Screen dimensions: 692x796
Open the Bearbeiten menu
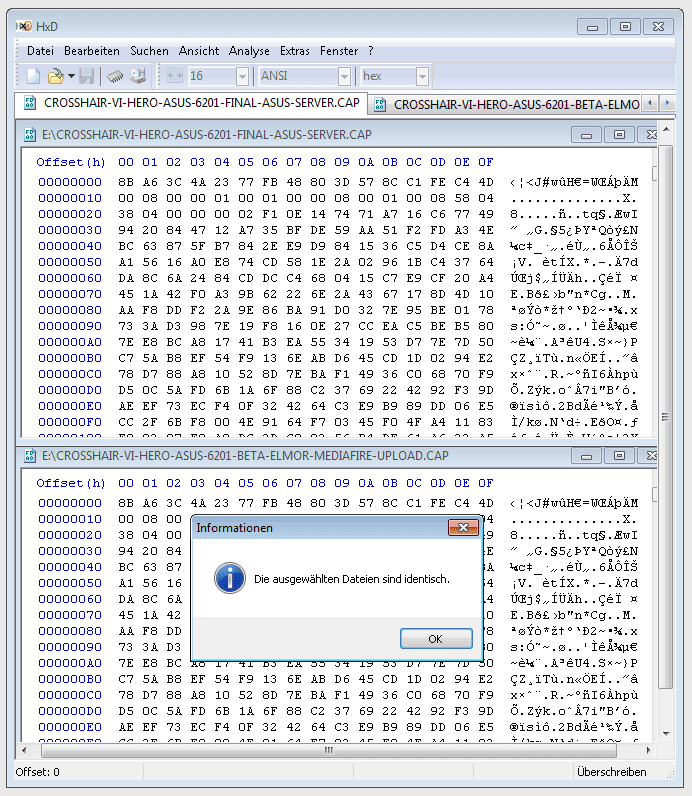pos(92,51)
